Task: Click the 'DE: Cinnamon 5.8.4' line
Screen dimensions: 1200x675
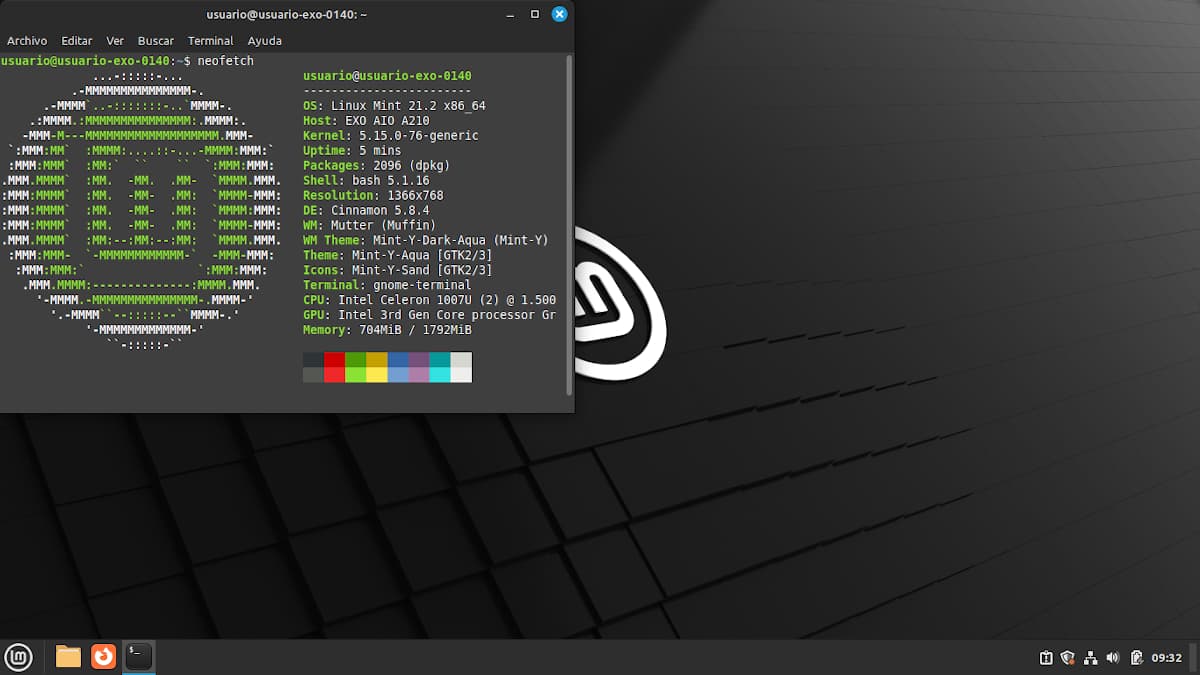Action: [x=366, y=211]
